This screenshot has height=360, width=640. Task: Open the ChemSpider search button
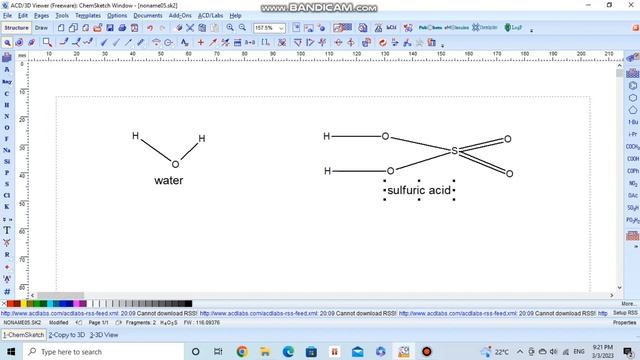(485, 28)
